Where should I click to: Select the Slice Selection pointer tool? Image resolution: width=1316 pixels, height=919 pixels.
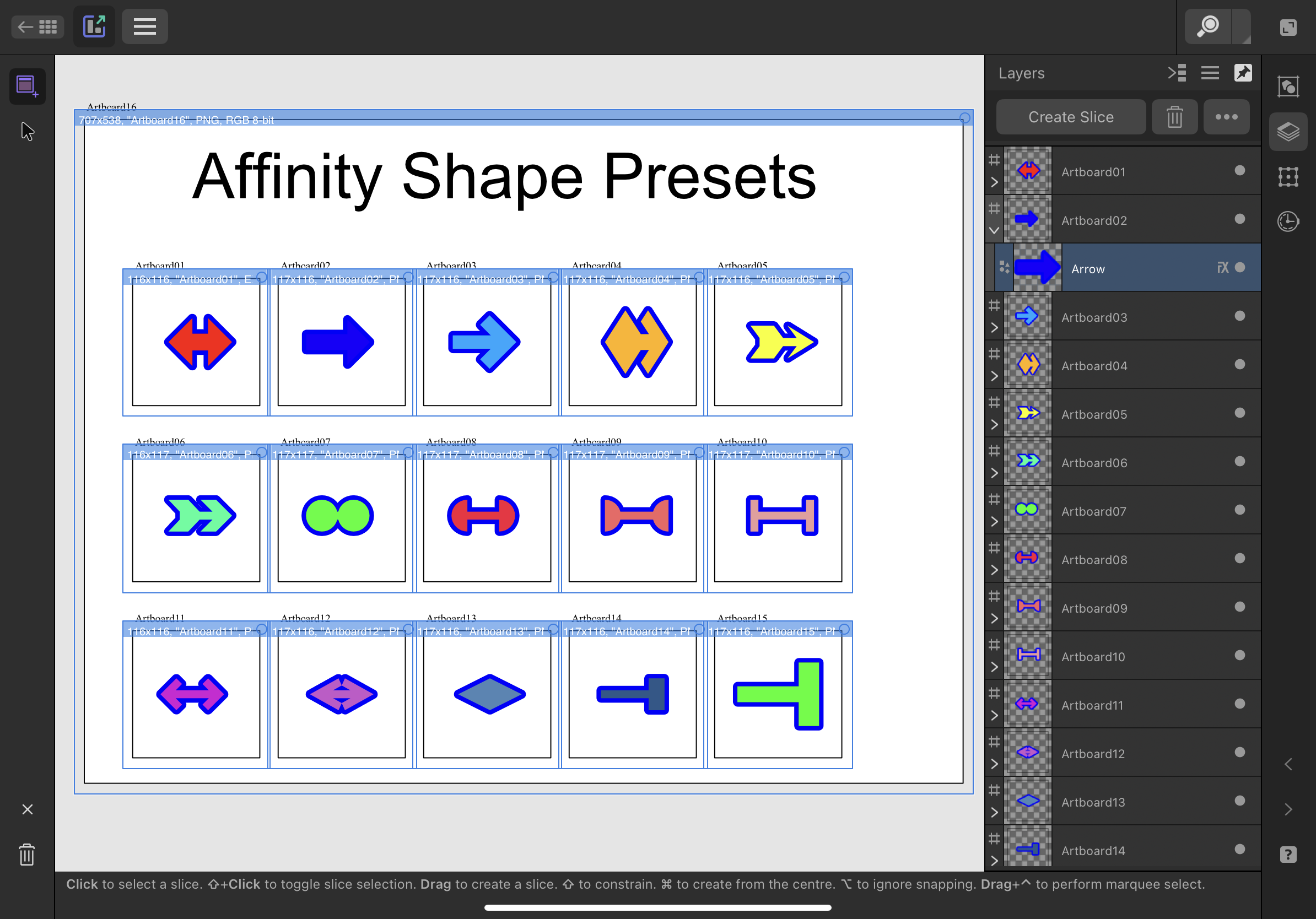pyautogui.click(x=27, y=131)
